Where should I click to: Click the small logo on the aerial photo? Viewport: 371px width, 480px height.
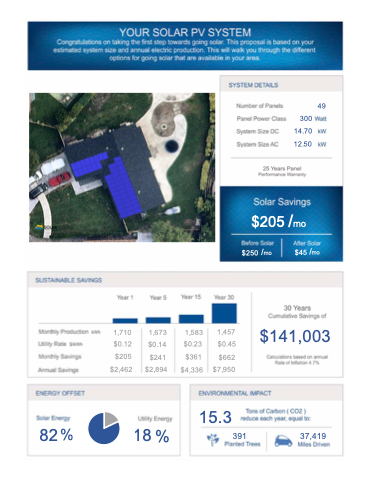tap(39, 227)
